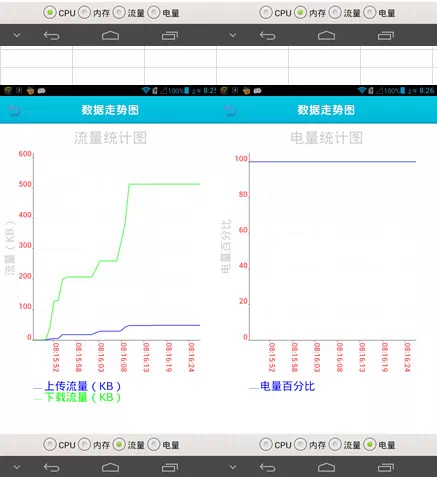This screenshot has width=437, height=477.
Task: Tap the 流量统计图 chart heading
Action: [110, 138]
